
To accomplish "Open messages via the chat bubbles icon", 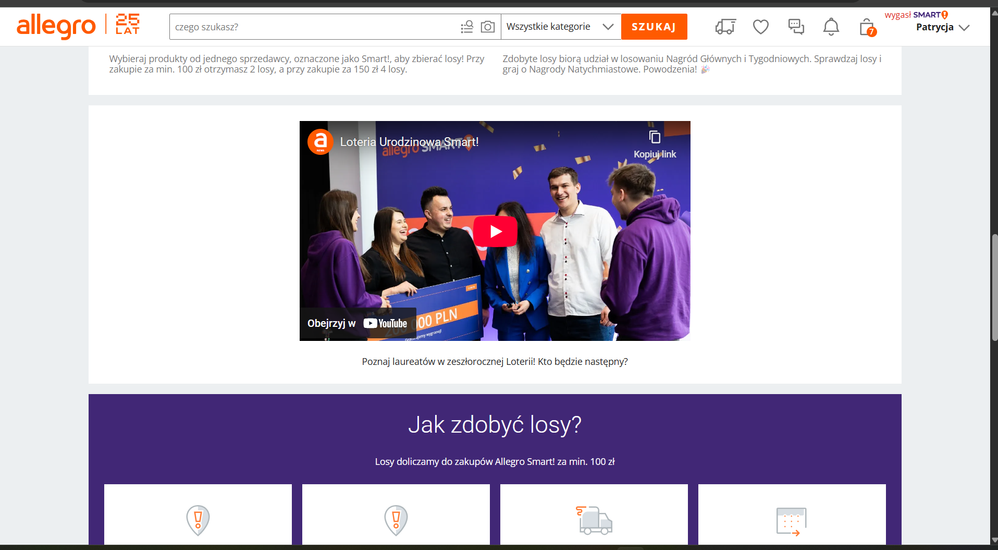I will pos(796,27).
